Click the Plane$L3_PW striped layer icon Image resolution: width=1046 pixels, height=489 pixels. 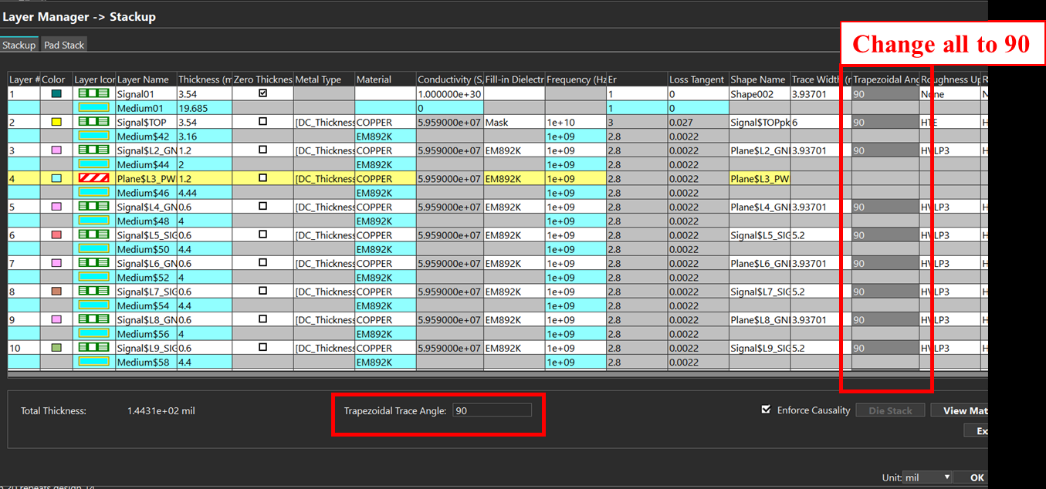point(94,178)
